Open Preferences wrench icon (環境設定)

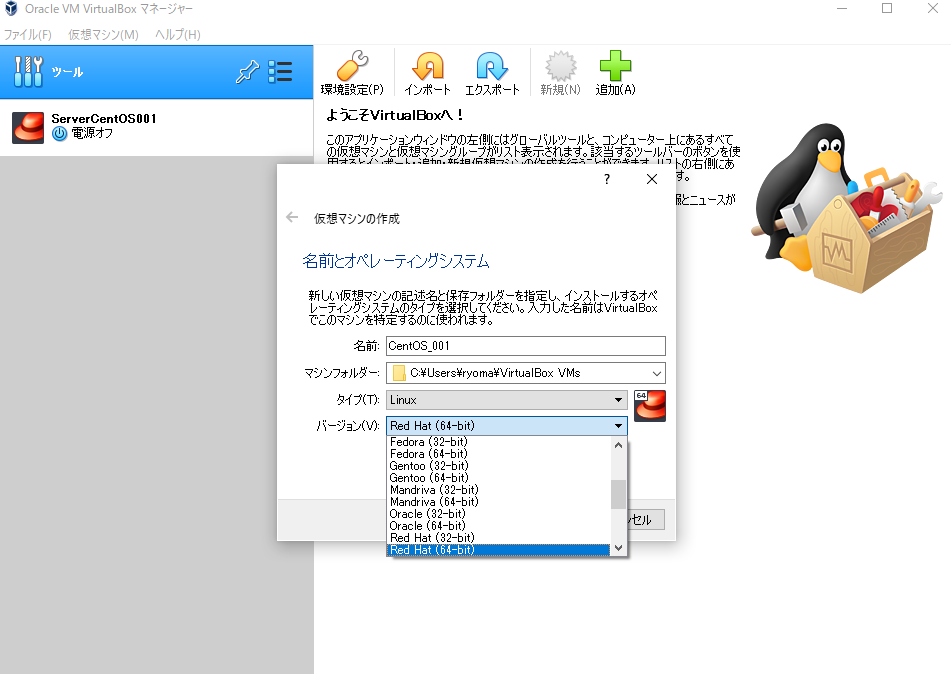click(352, 66)
